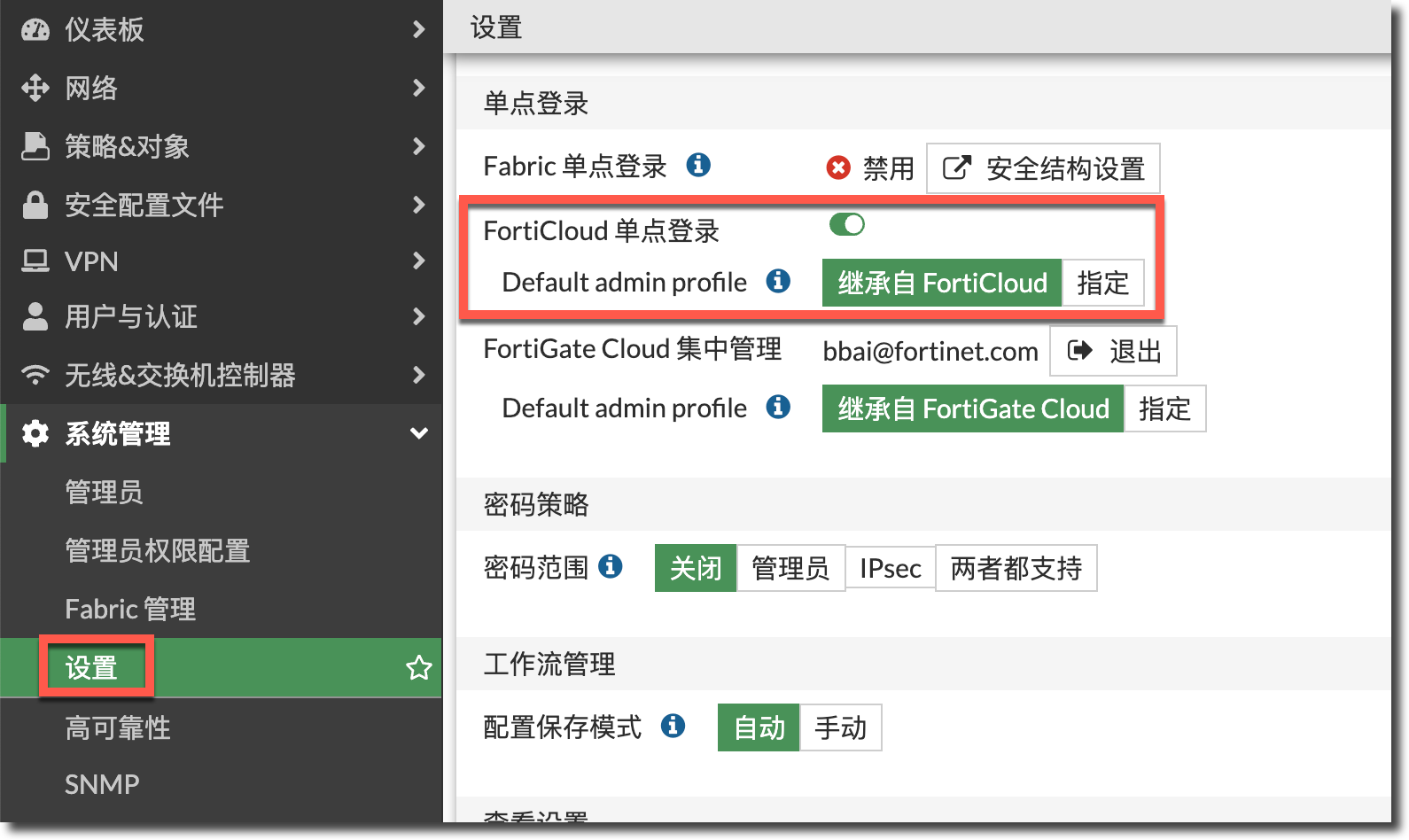Click the User & Authentication person icon
The height and width of the screenshot is (840, 1409).
pos(35,316)
